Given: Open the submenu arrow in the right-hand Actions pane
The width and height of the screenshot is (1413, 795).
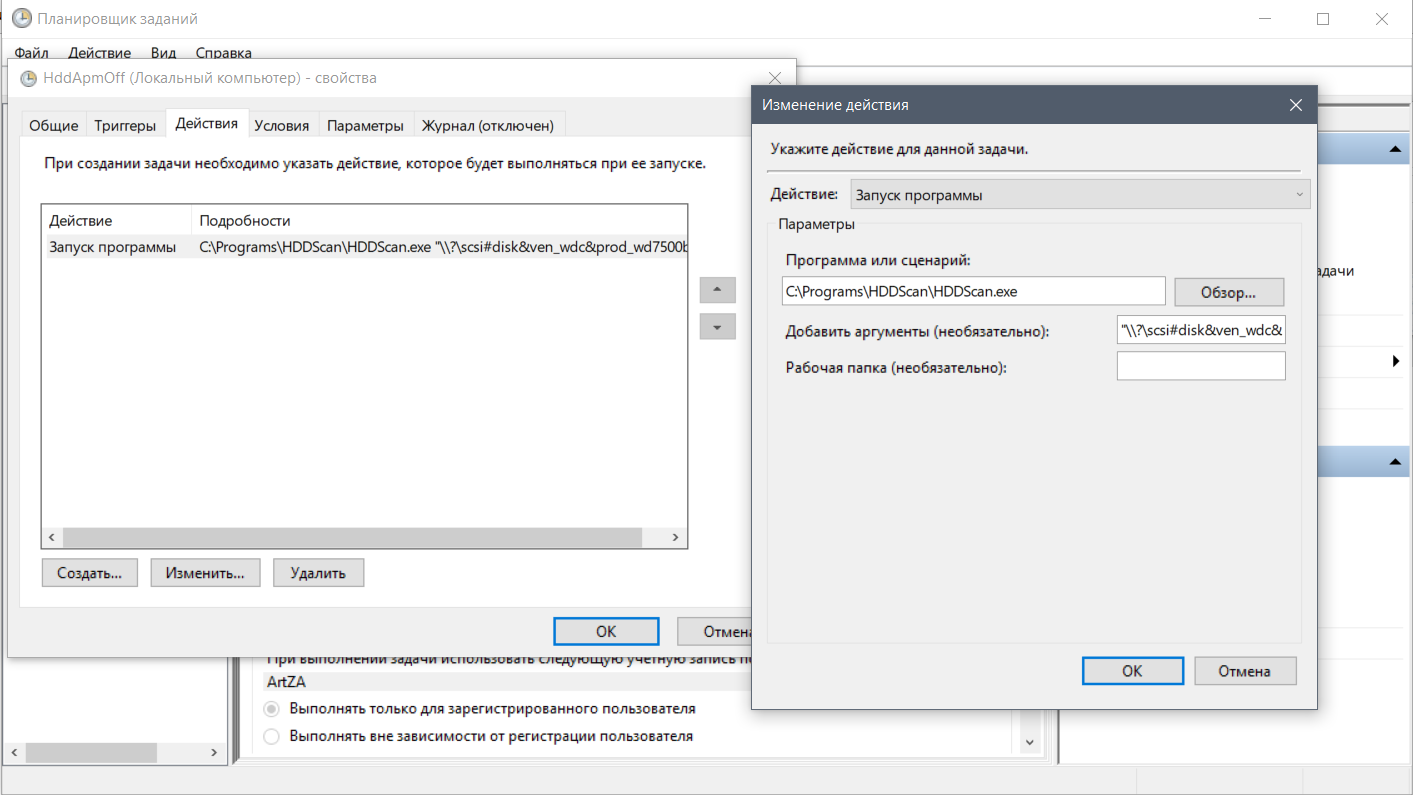Looking at the screenshot, I should [x=1395, y=361].
